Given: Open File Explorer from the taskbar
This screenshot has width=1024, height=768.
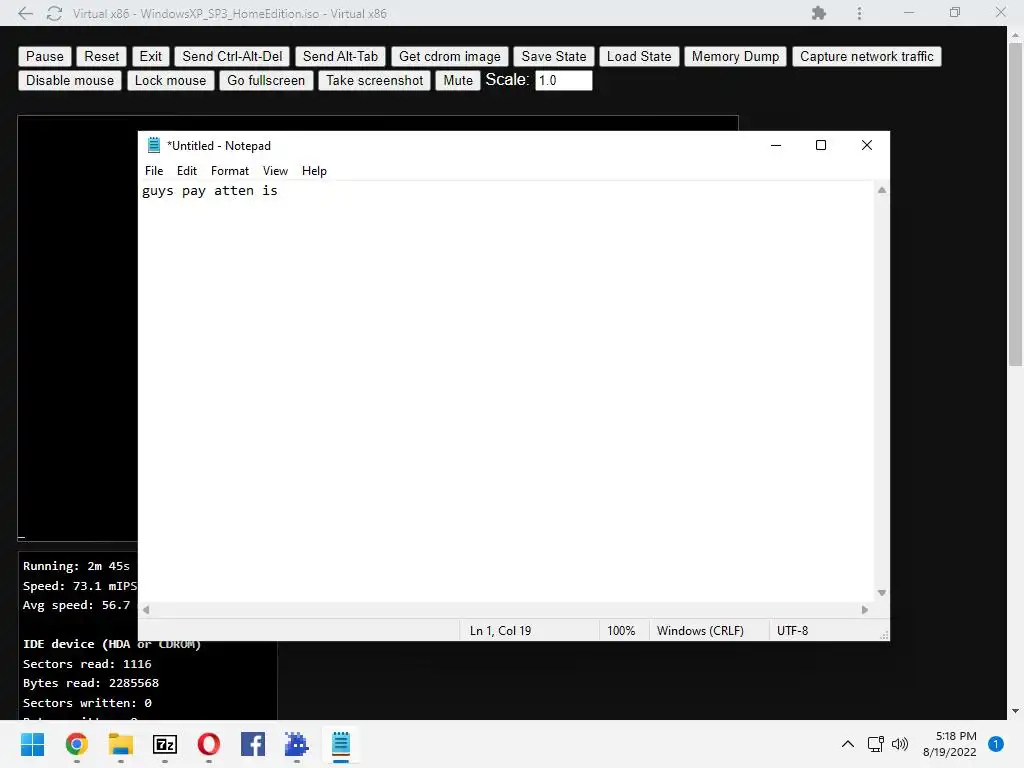Looking at the screenshot, I should coord(121,744).
